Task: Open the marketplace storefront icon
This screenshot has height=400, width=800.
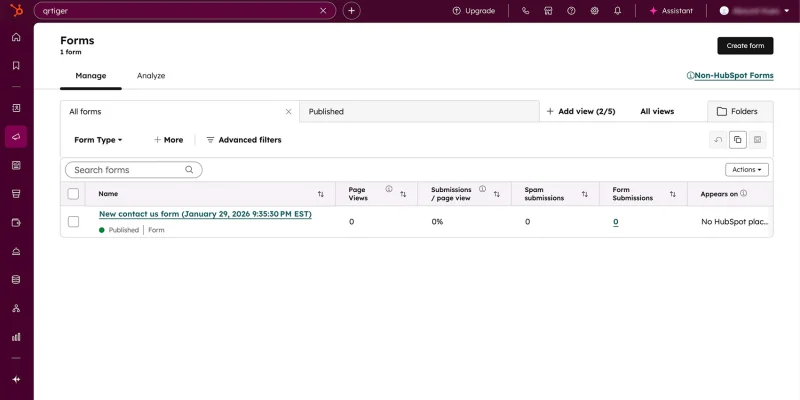Action: pyautogui.click(x=548, y=11)
